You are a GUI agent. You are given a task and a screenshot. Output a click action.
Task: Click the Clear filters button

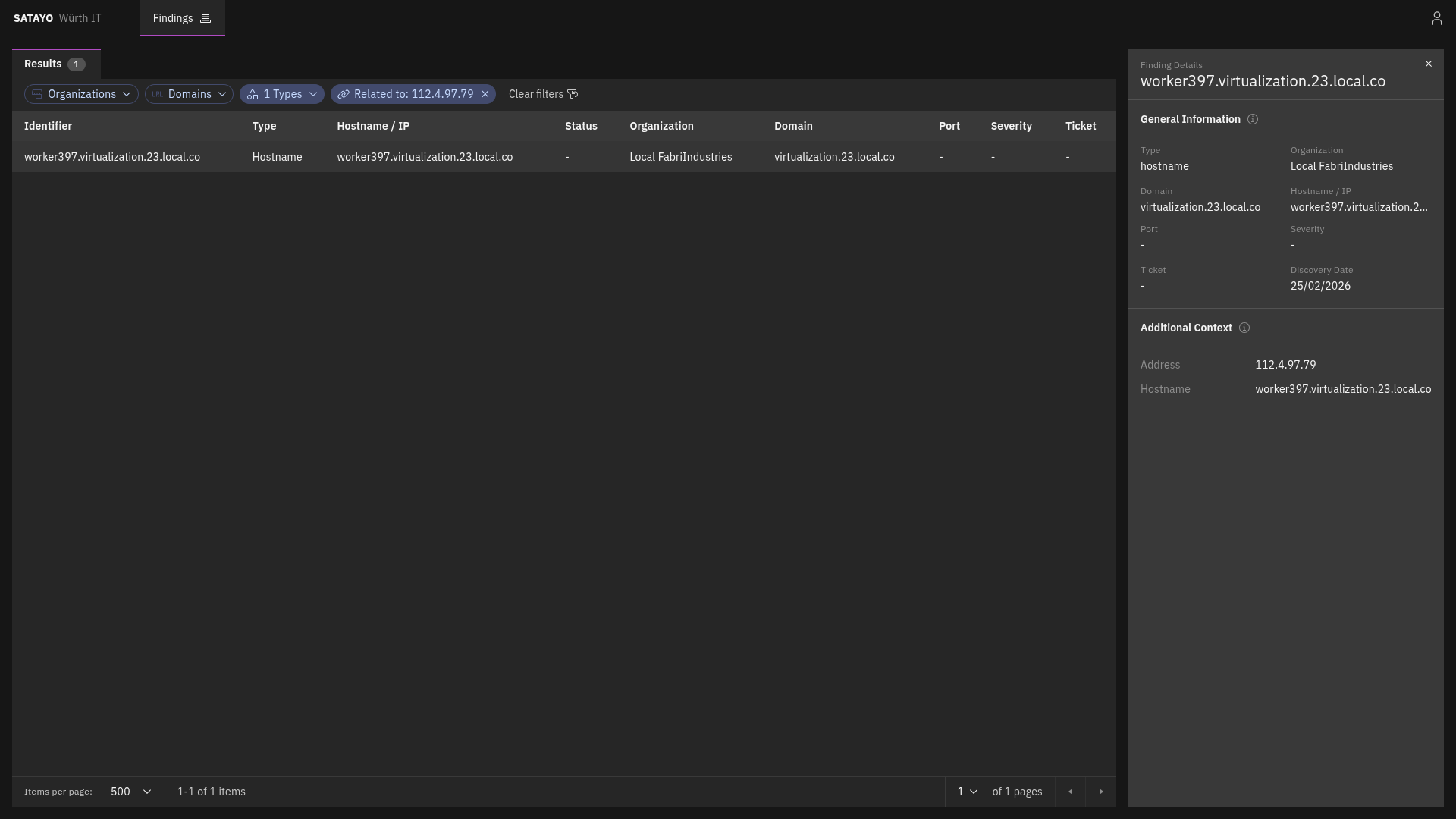click(535, 94)
